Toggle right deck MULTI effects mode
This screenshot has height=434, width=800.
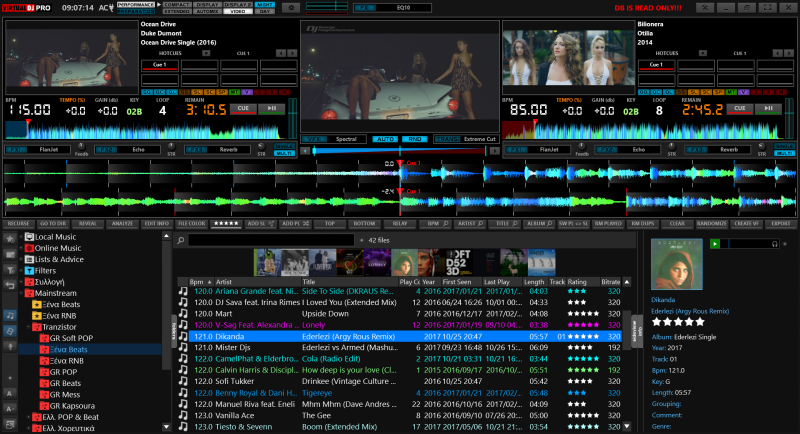point(784,153)
